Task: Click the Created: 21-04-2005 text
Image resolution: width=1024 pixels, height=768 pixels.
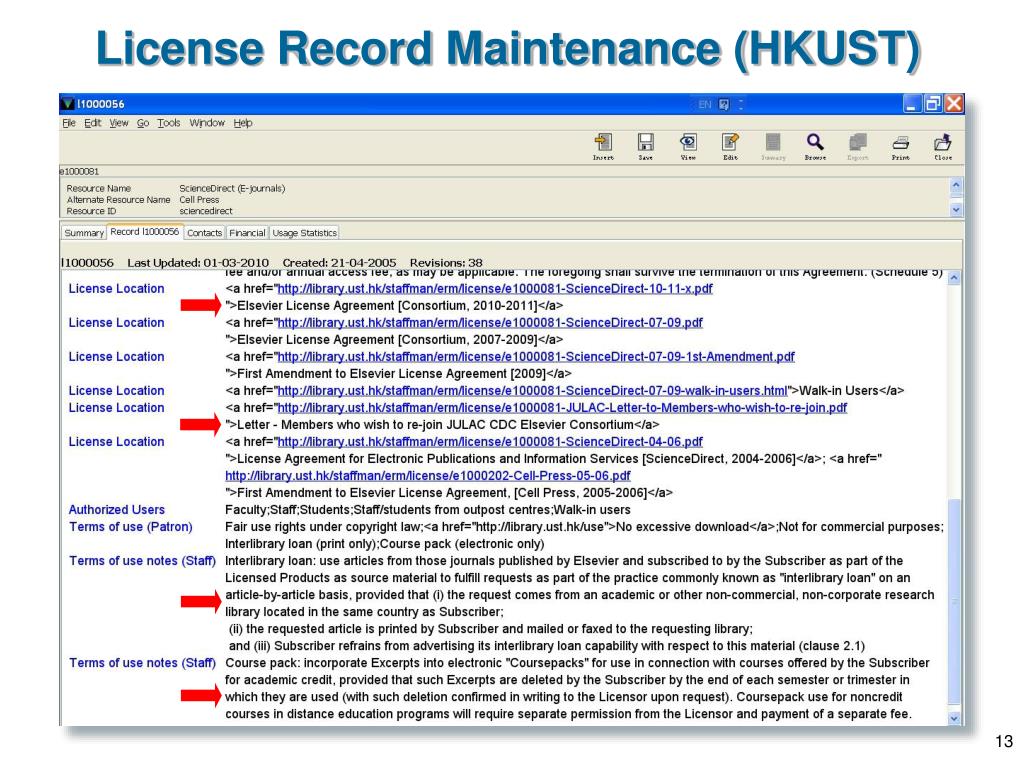Action: click(x=339, y=263)
